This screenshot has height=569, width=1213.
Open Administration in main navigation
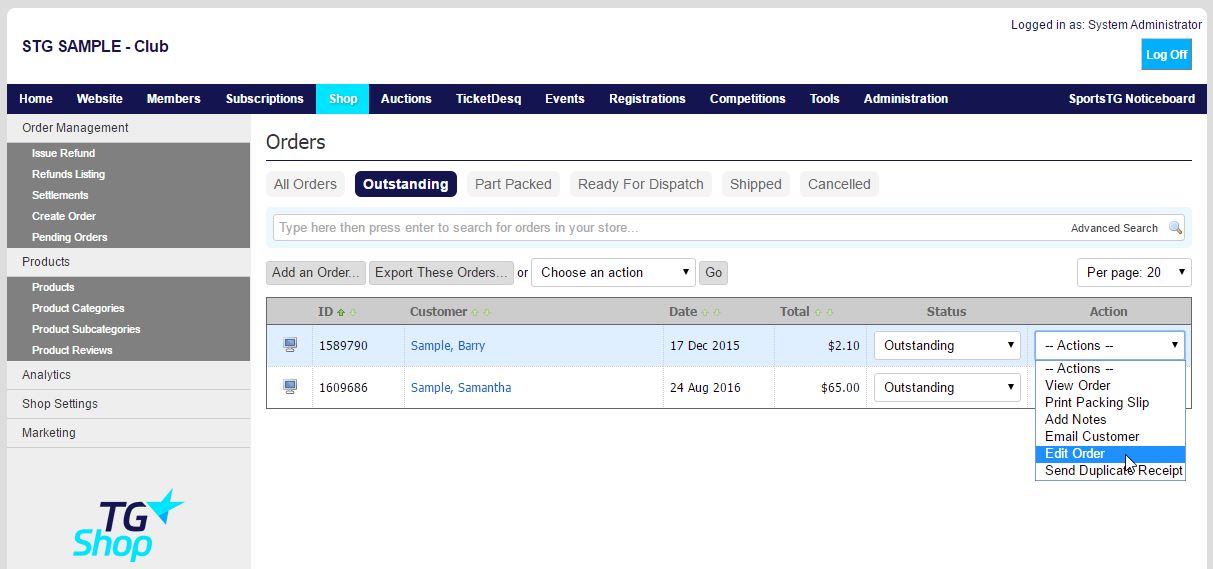pyautogui.click(x=906, y=99)
